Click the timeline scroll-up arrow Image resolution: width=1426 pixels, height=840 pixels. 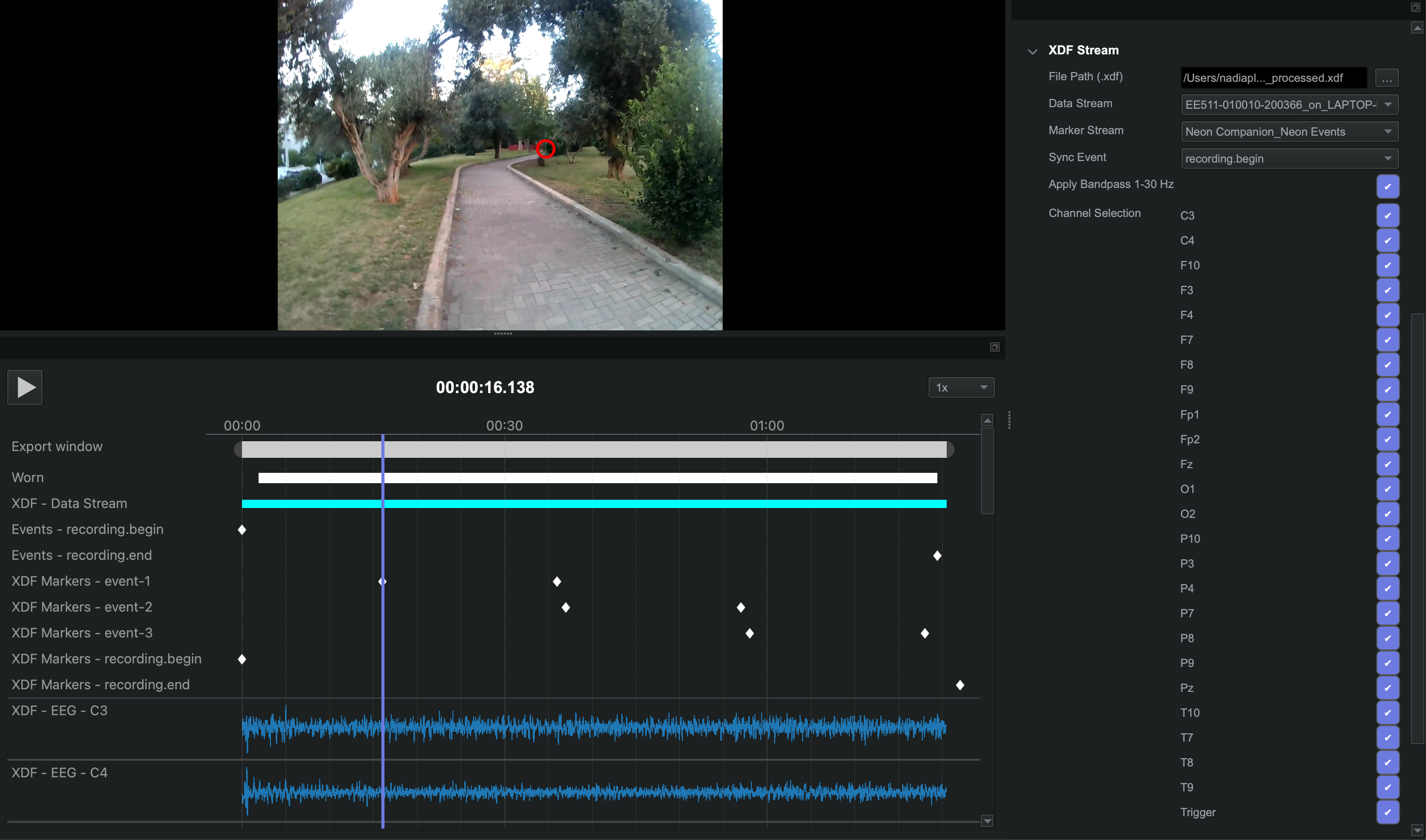tap(987, 420)
